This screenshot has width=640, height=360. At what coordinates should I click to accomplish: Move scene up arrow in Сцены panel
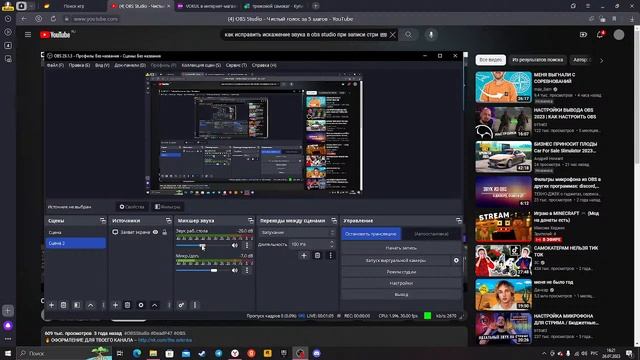click(x=91, y=305)
